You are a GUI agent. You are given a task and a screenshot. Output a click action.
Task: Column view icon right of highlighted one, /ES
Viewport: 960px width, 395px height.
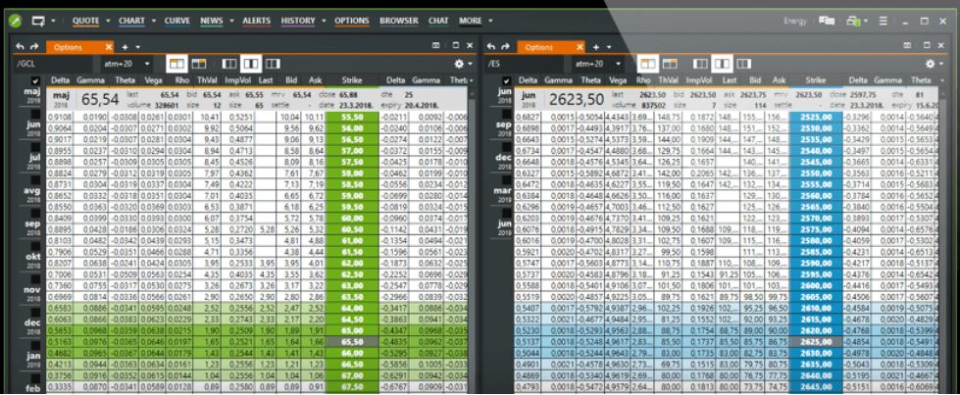click(744, 63)
